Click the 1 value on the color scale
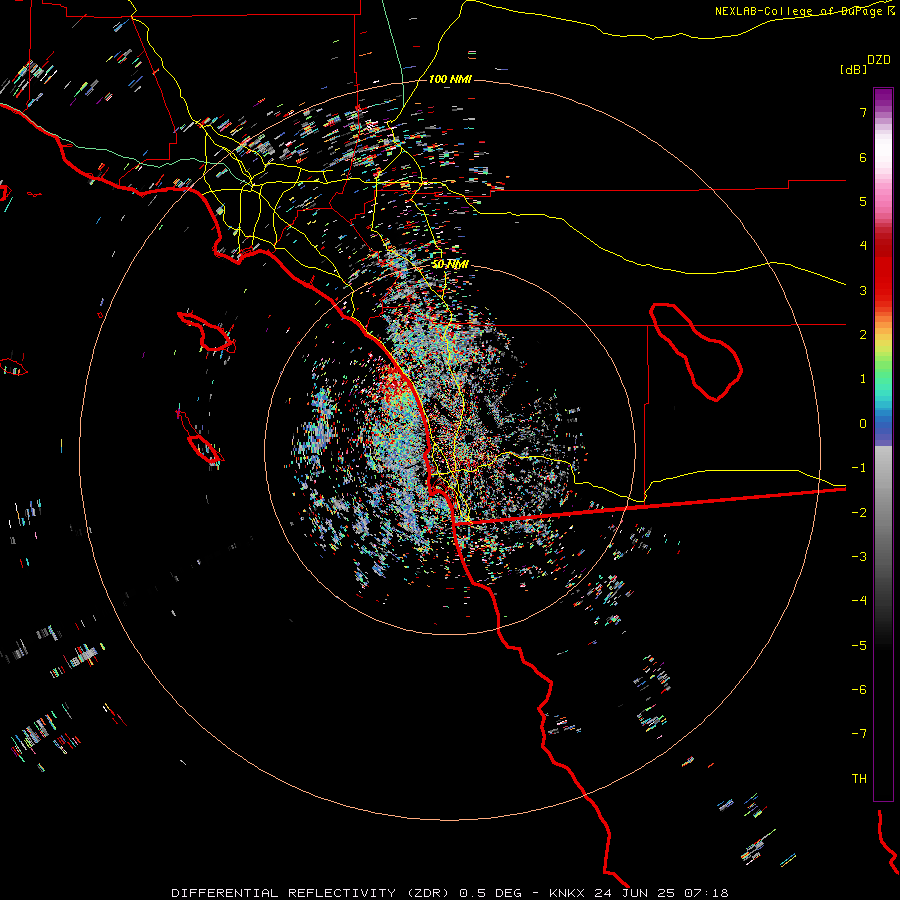The image size is (900, 900). pyautogui.click(x=863, y=379)
